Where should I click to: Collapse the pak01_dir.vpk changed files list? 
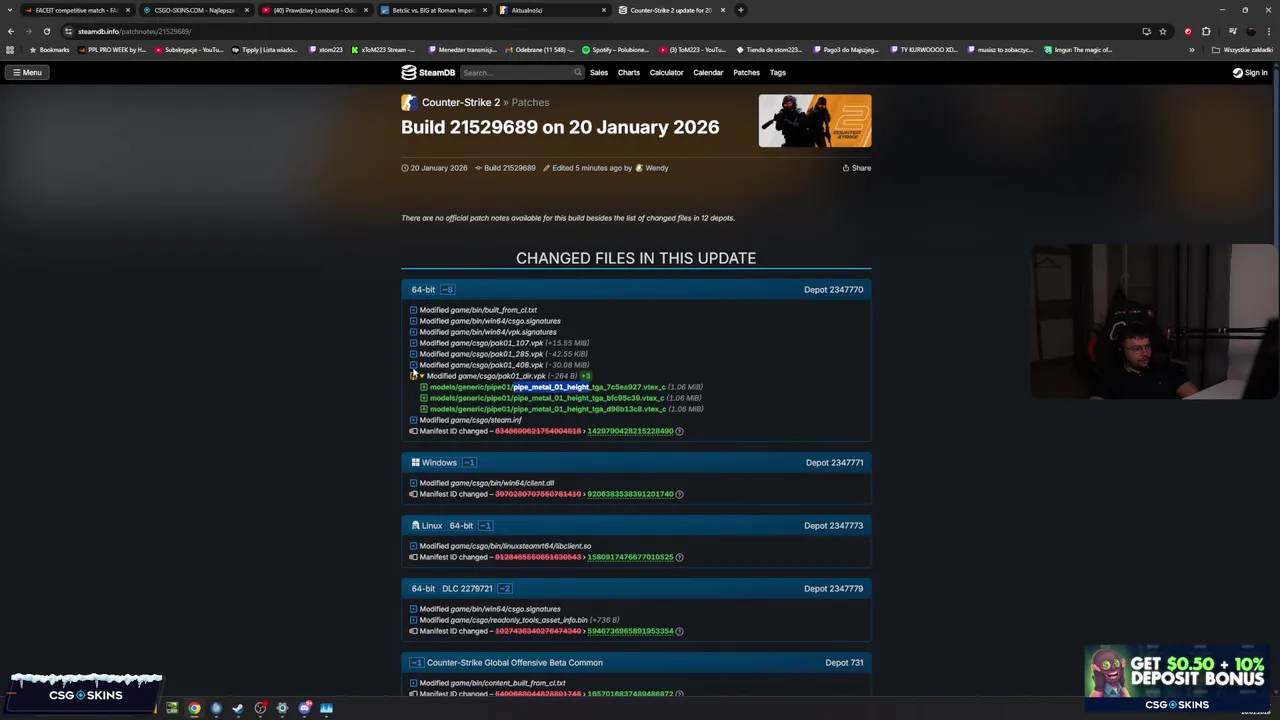[x=421, y=376]
